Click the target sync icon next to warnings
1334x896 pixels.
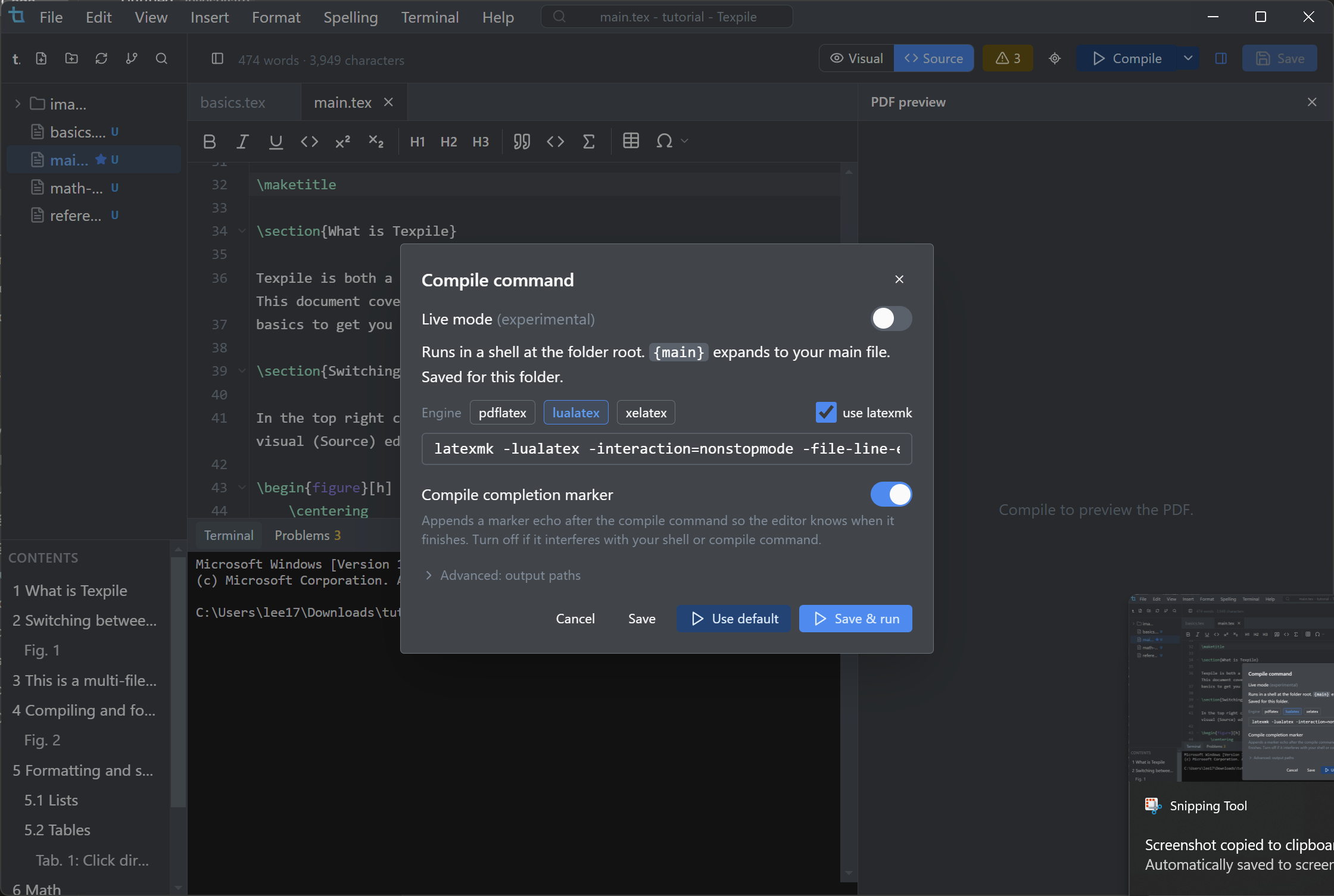(x=1055, y=58)
